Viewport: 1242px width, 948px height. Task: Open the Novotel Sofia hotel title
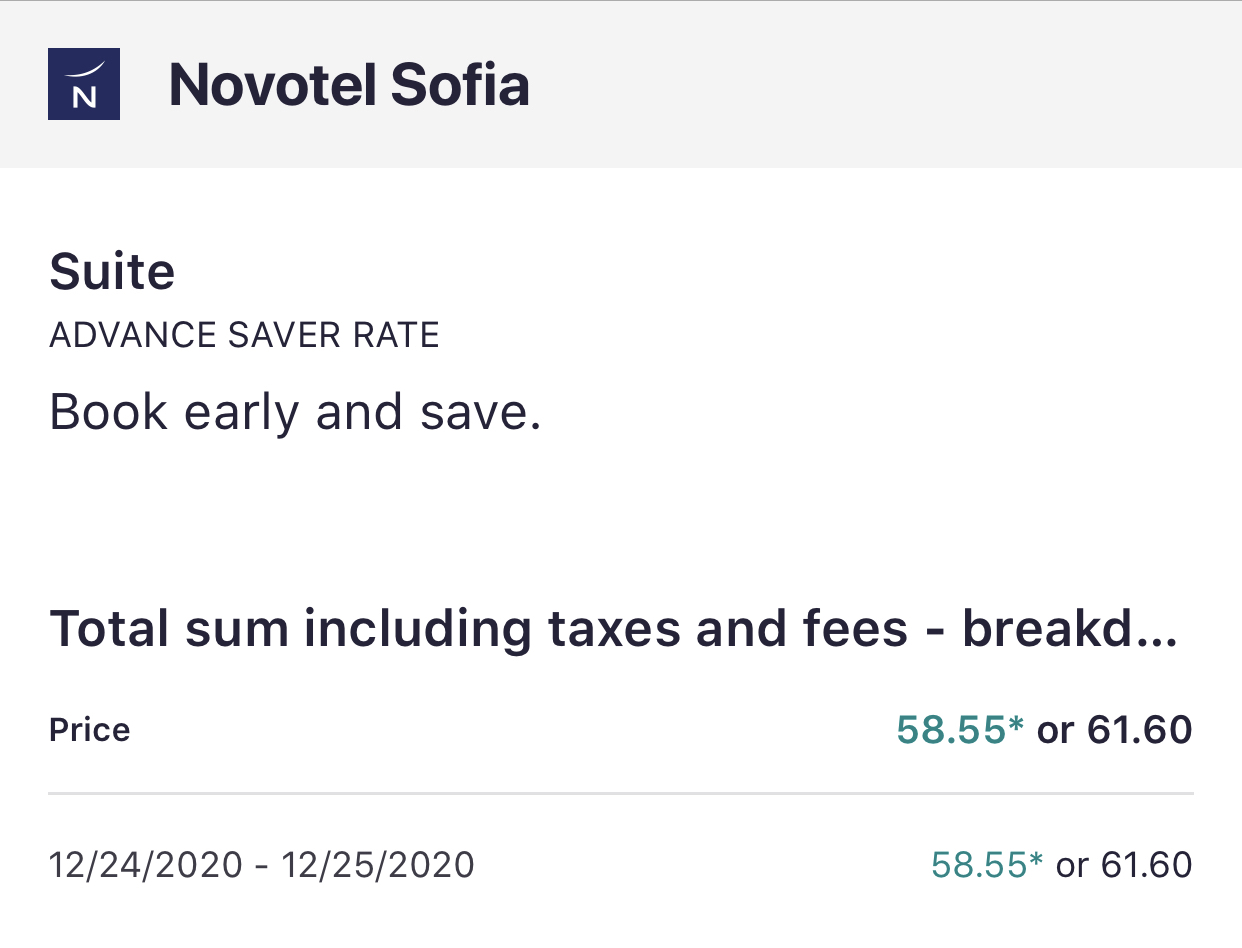click(x=349, y=85)
